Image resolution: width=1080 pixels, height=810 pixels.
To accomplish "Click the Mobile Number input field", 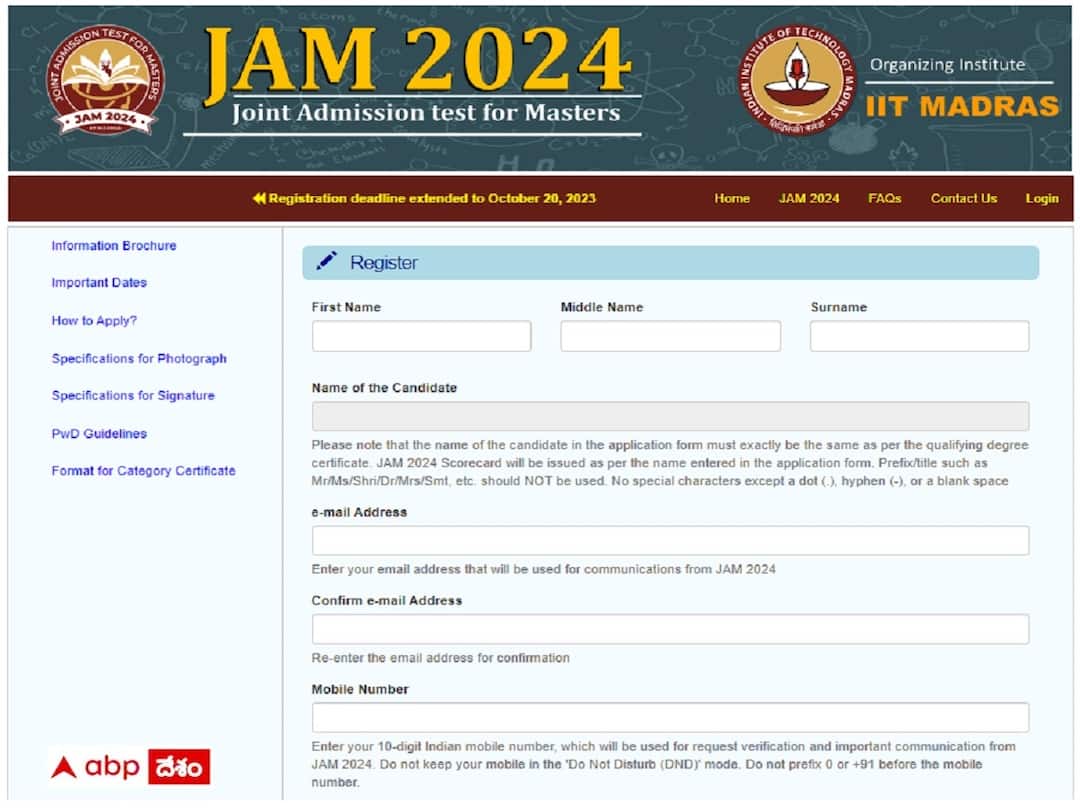I will coord(670,716).
